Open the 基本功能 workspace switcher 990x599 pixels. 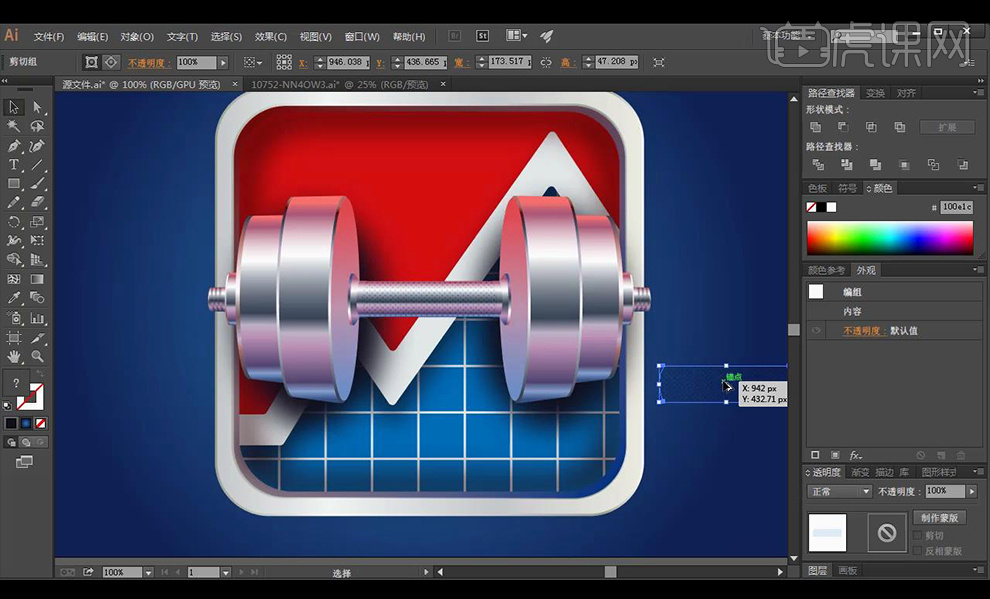[787, 36]
